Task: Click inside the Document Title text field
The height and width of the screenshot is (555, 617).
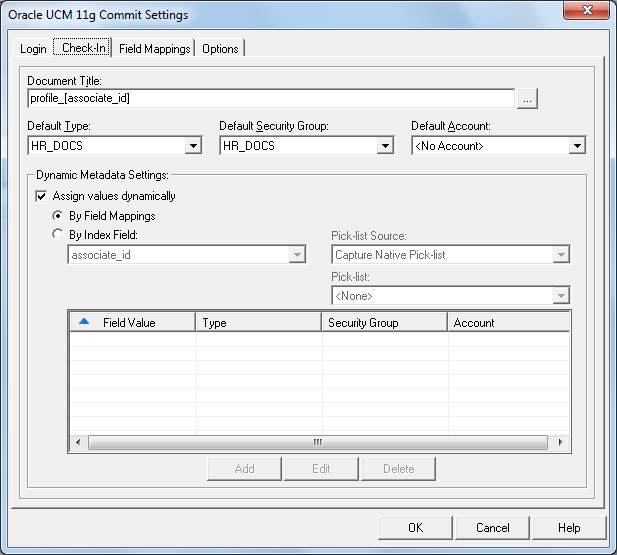Action: pos(270,98)
